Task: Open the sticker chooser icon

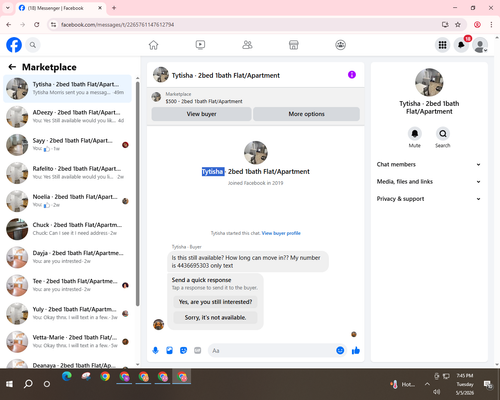Action: click(183, 350)
